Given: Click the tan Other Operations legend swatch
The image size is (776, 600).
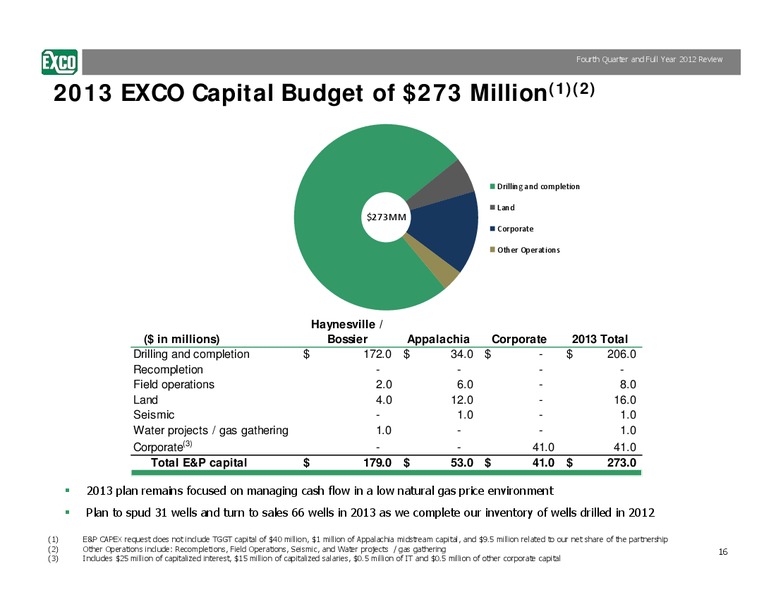Looking at the screenshot, I should 492,250.
